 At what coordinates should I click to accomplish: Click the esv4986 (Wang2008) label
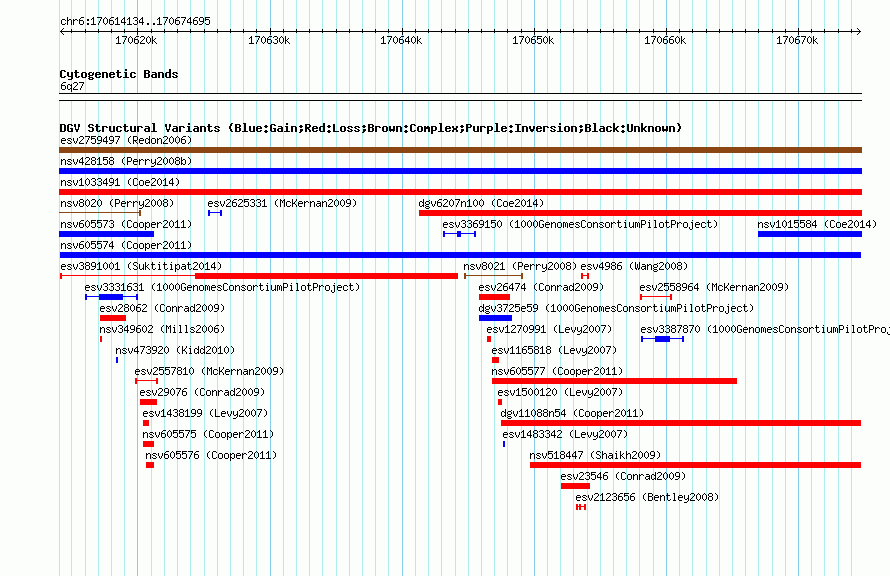634,266
